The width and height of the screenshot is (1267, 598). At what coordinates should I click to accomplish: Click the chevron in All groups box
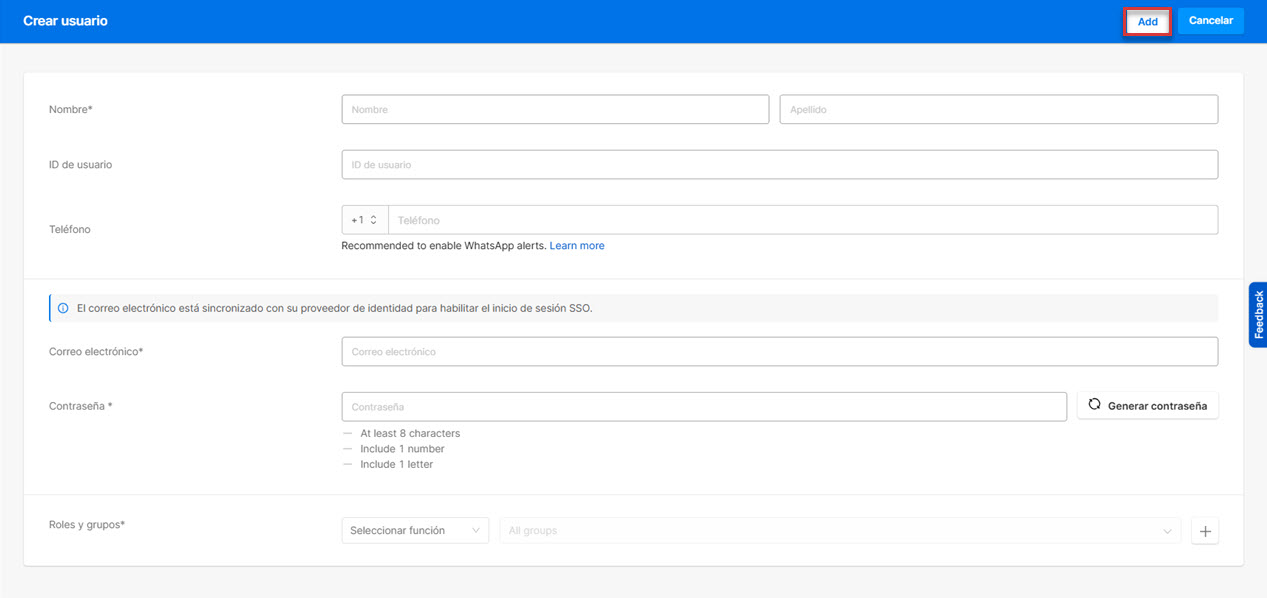coord(1167,531)
